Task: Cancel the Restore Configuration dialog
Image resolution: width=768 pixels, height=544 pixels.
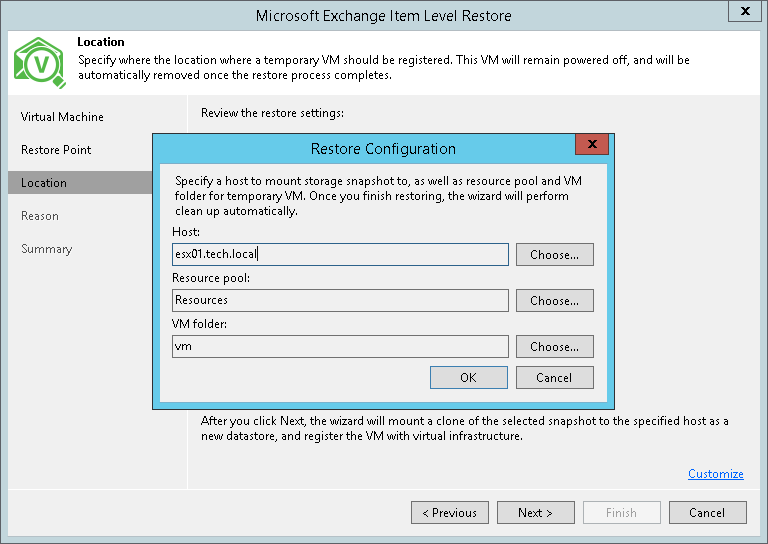Action: (x=554, y=378)
